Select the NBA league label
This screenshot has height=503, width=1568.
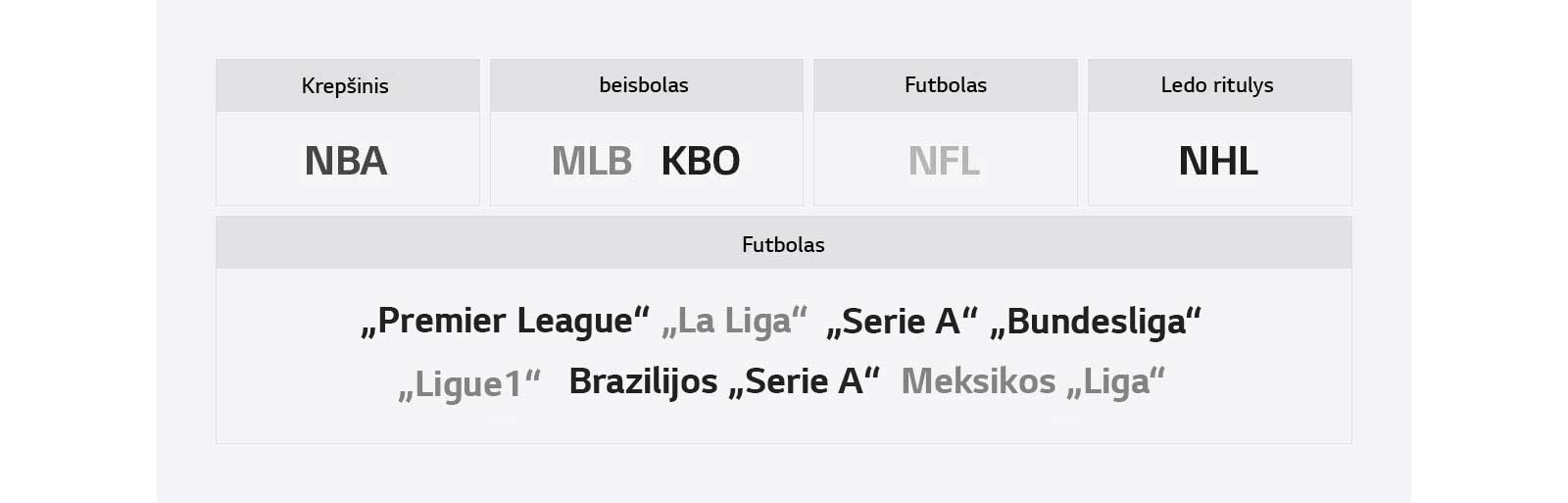click(x=346, y=161)
